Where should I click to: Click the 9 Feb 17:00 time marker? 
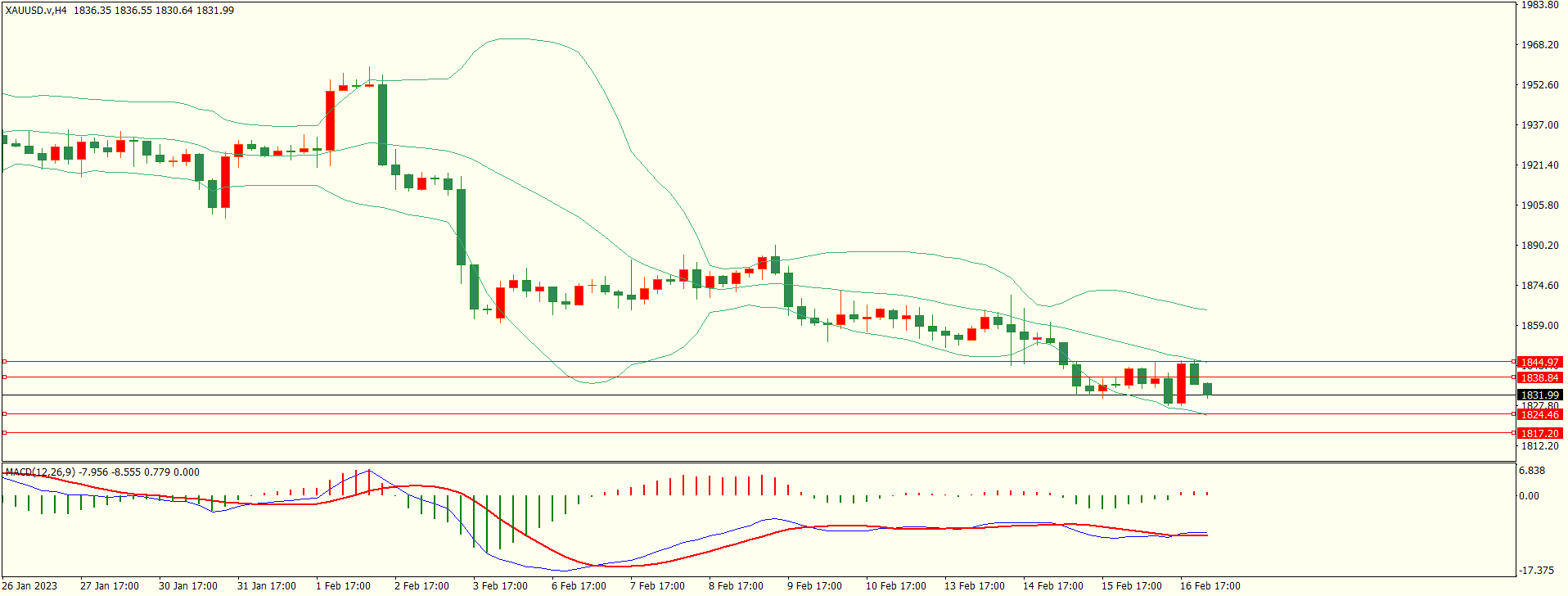pos(814,585)
